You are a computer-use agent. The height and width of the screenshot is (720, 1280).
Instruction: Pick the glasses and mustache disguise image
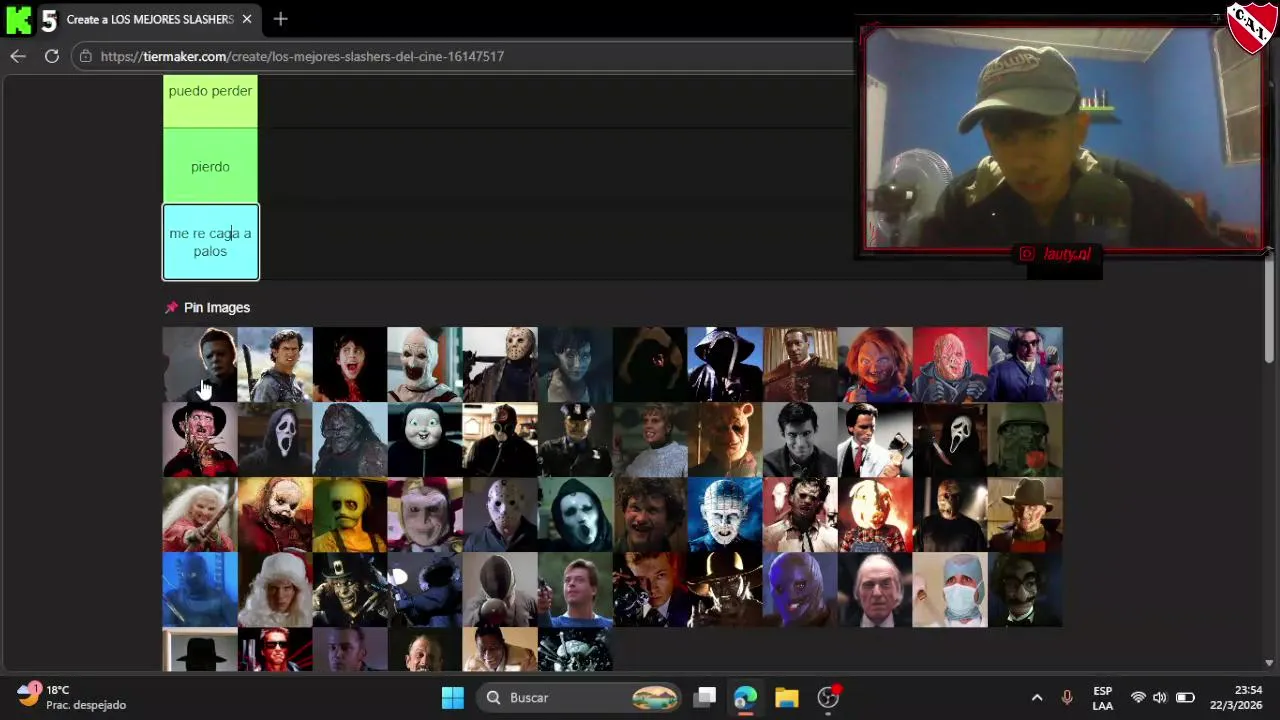pos(1025,589)
